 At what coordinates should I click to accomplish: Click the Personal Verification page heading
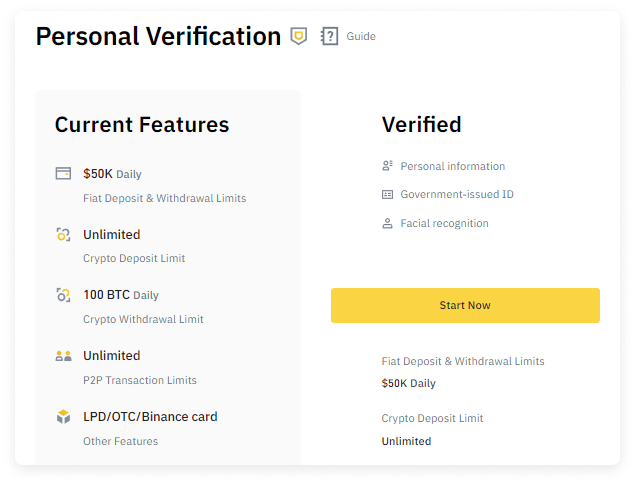[158, 37]
